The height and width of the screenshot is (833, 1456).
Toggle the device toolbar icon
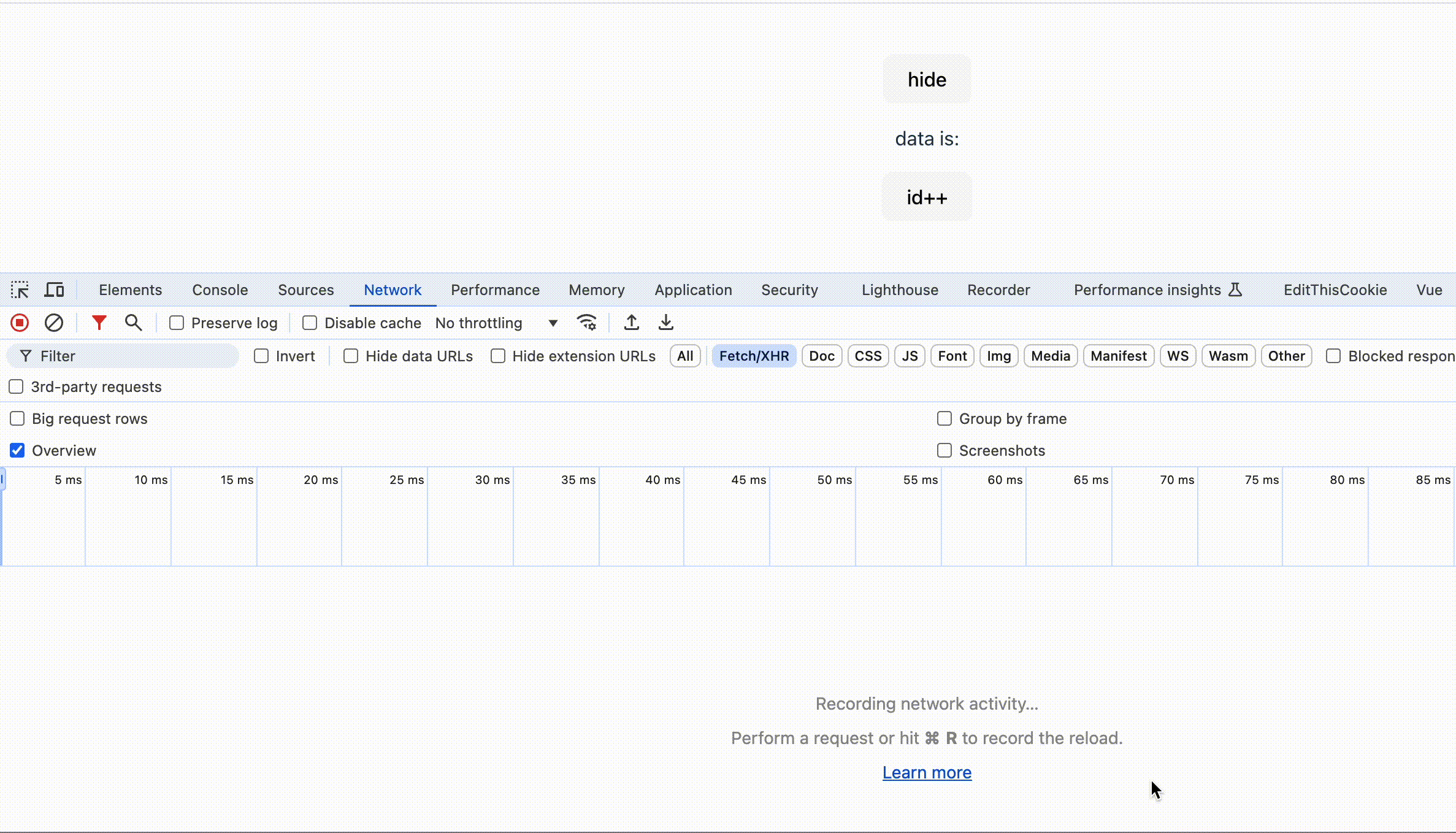coord(55,290)
